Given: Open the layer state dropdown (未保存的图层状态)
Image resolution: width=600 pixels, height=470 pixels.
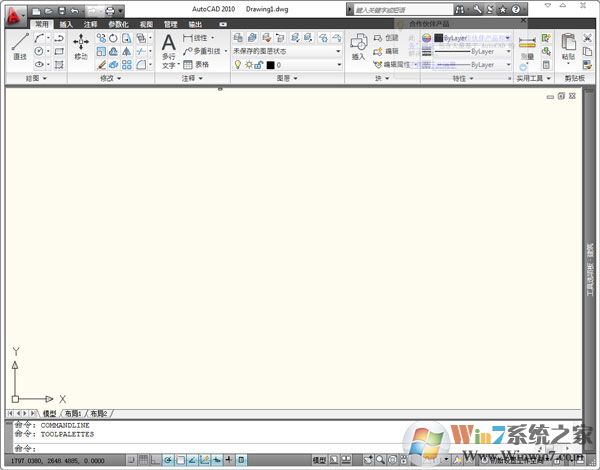Looking at the screenshot, I should coord(287,51).
